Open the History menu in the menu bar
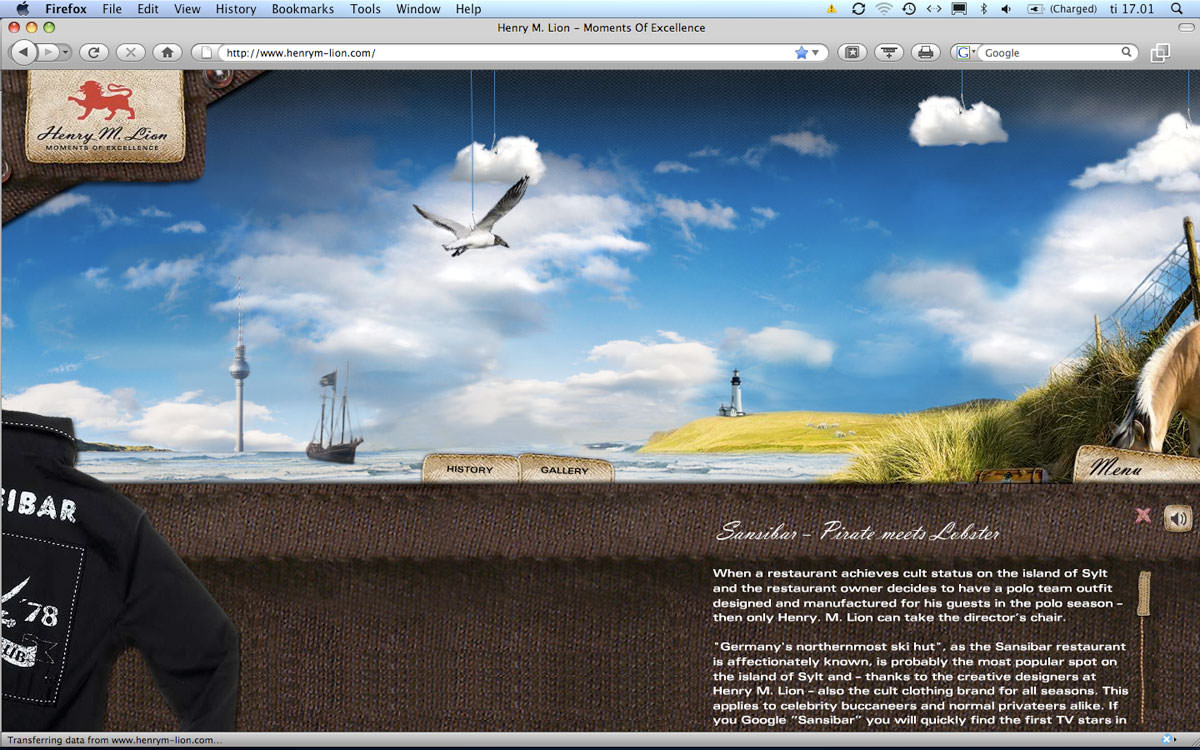 tap(236, 9)
